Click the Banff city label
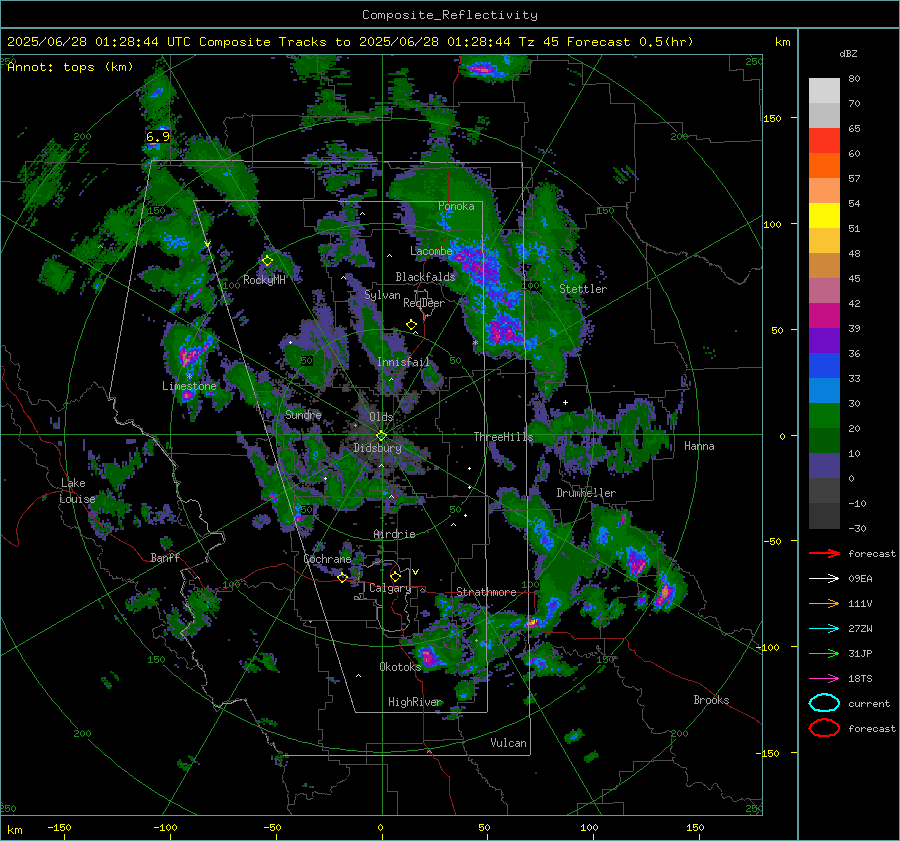Viewport: 900px width, 841px height. (165, 557)
